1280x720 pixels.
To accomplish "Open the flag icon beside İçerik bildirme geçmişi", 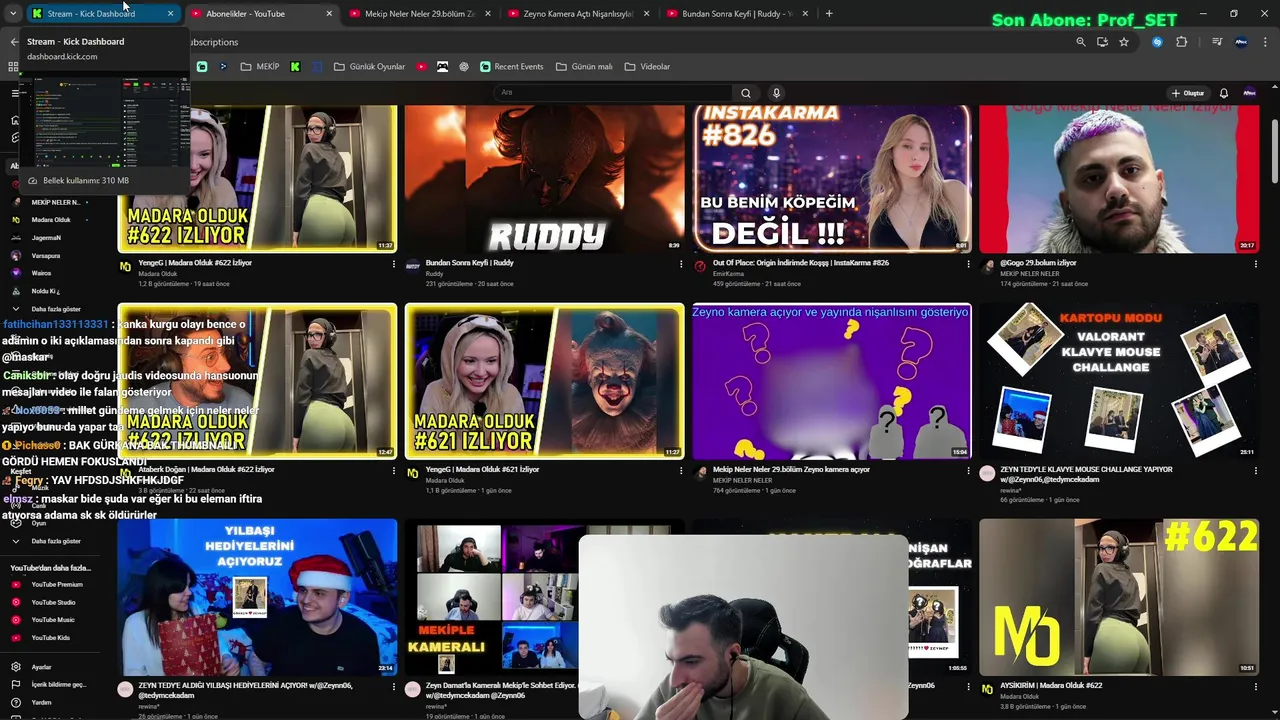I will click(16, 685).
